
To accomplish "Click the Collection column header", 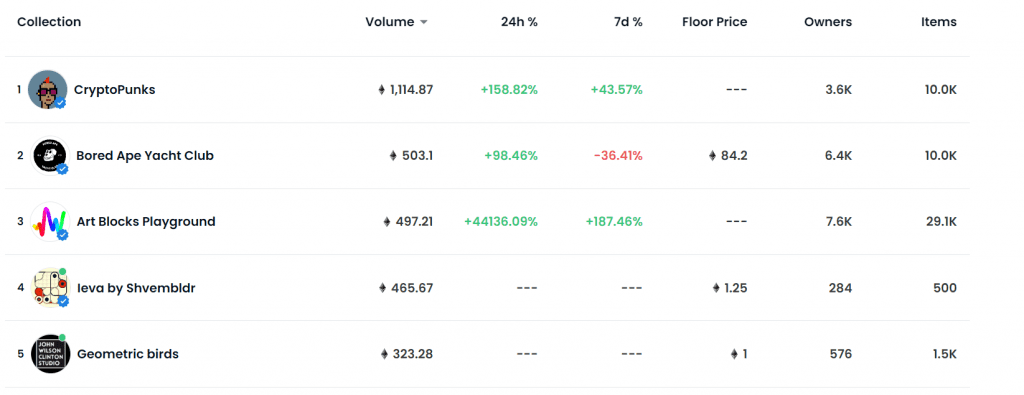I will coord(49,22).
